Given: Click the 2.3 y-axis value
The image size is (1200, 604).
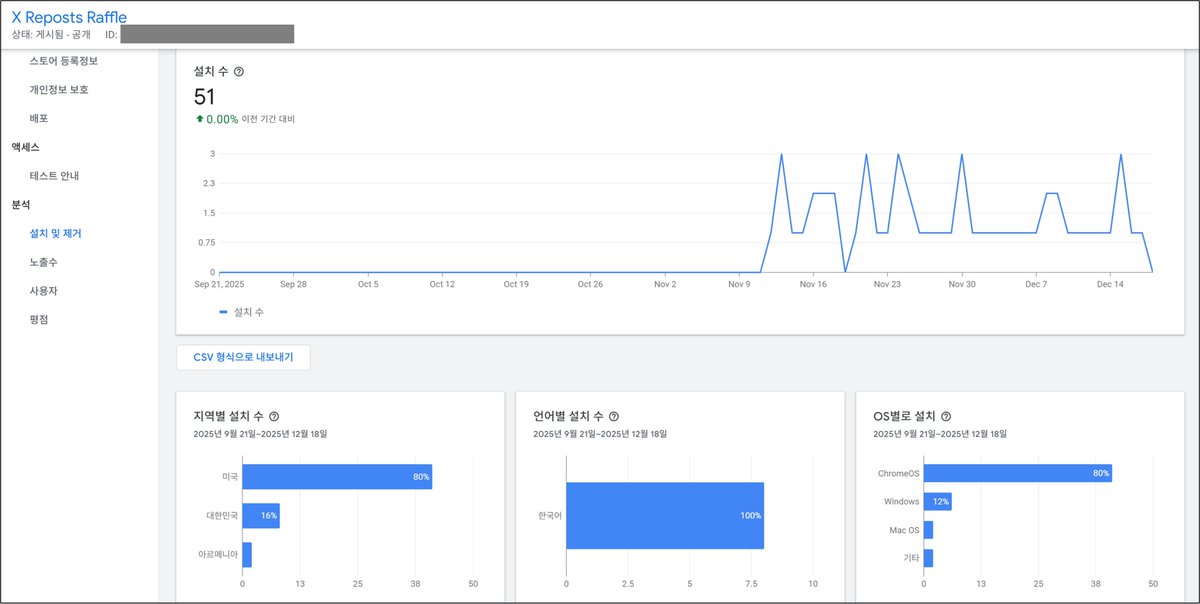Looking at the screenshot, I should [x=208, y=184].
